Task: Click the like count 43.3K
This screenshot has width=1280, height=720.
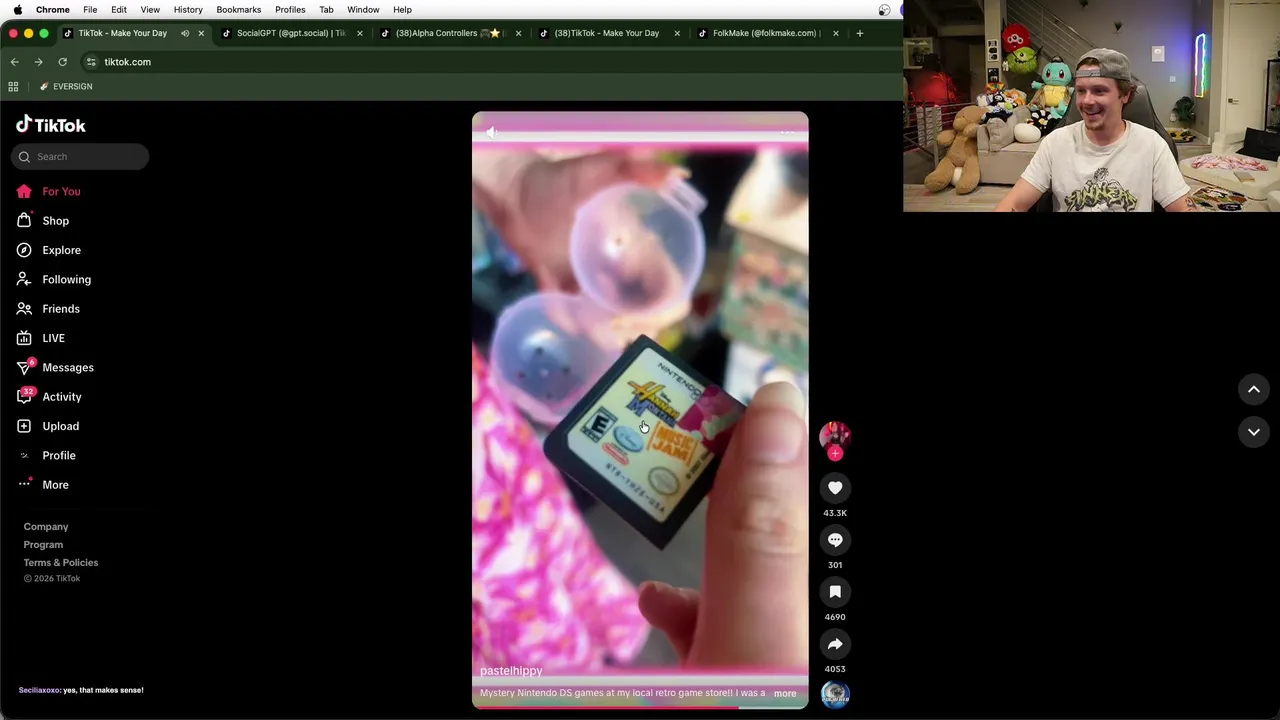Action: [835, 513]
